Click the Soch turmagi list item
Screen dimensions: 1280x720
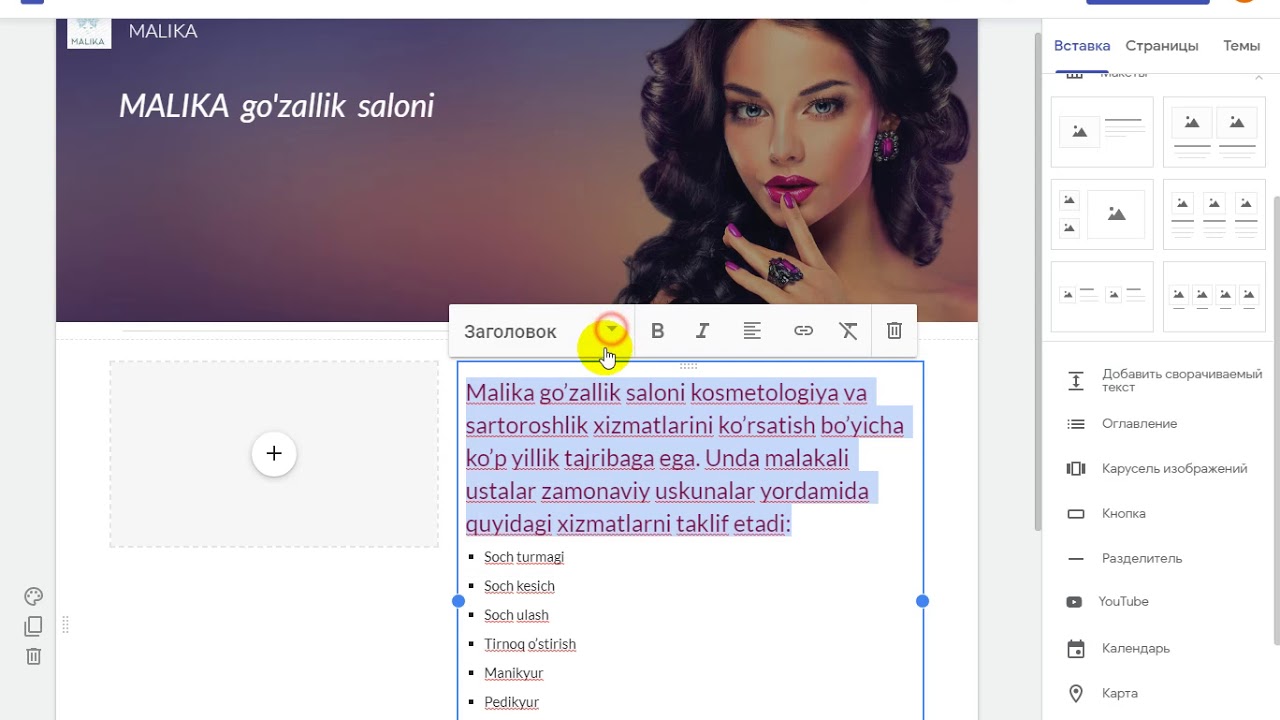click(x=524, y=557)
